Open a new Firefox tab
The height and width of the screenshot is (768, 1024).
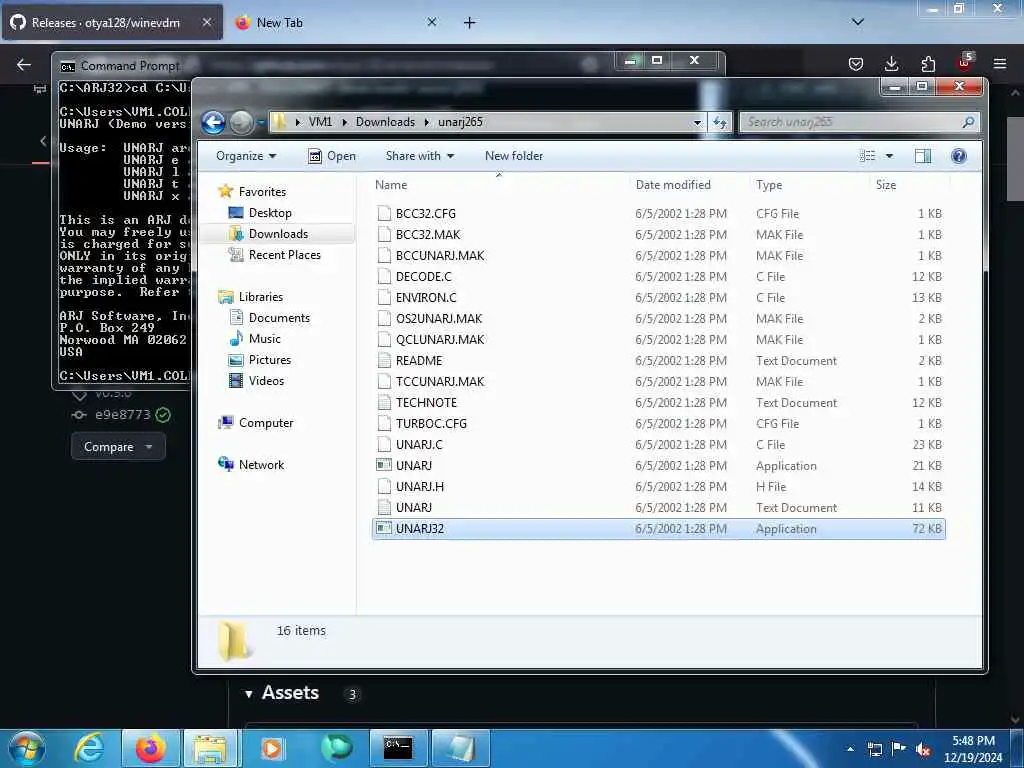[469, 22]
